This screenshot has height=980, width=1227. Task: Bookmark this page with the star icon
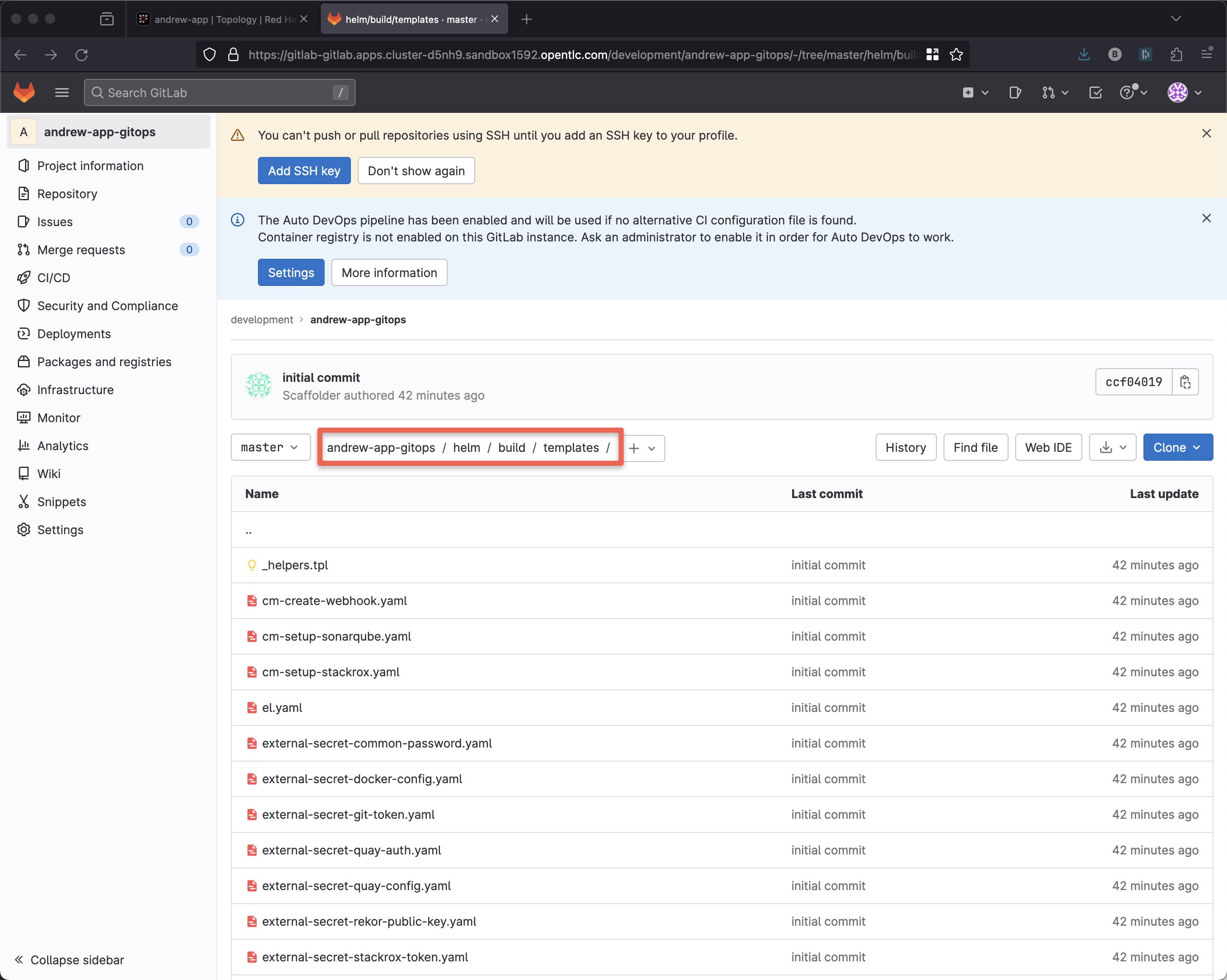click(x=956, y=55)
